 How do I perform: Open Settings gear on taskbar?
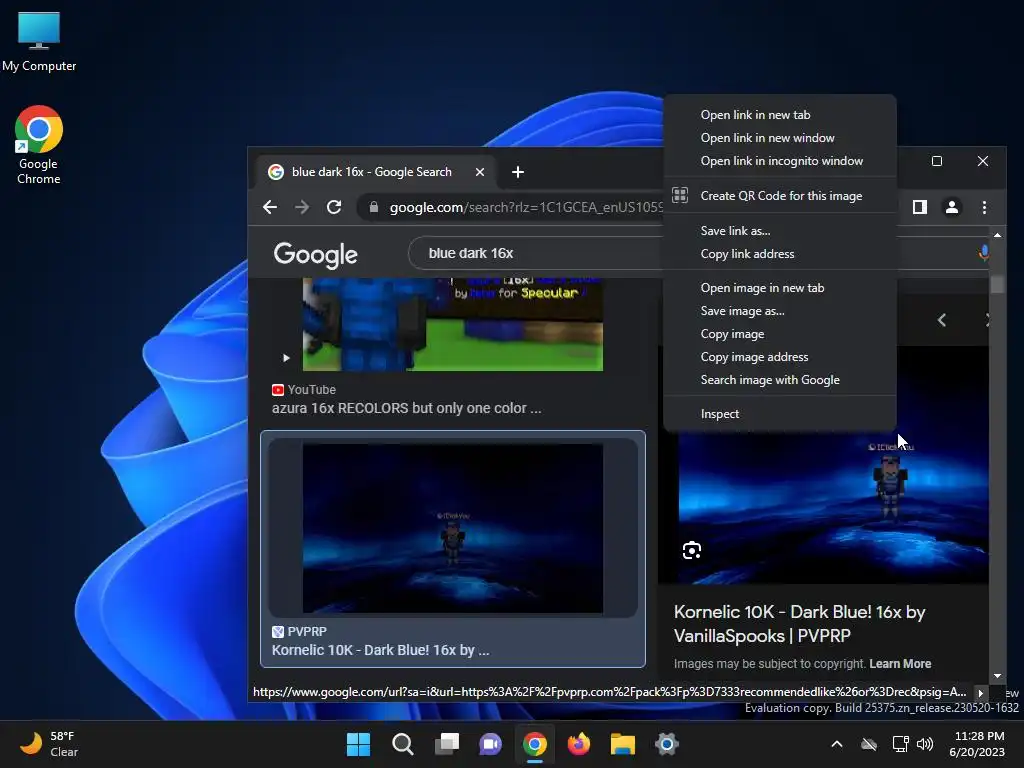coord(667,744)
